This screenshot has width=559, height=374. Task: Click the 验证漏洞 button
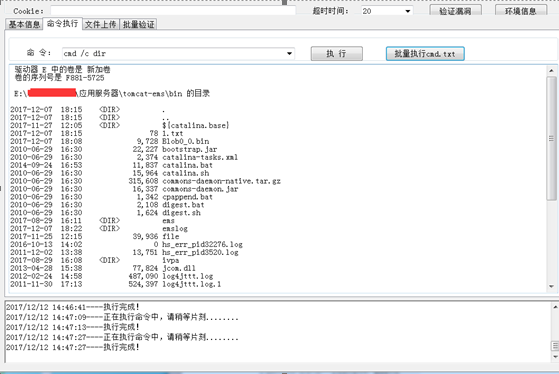point(455,11)
